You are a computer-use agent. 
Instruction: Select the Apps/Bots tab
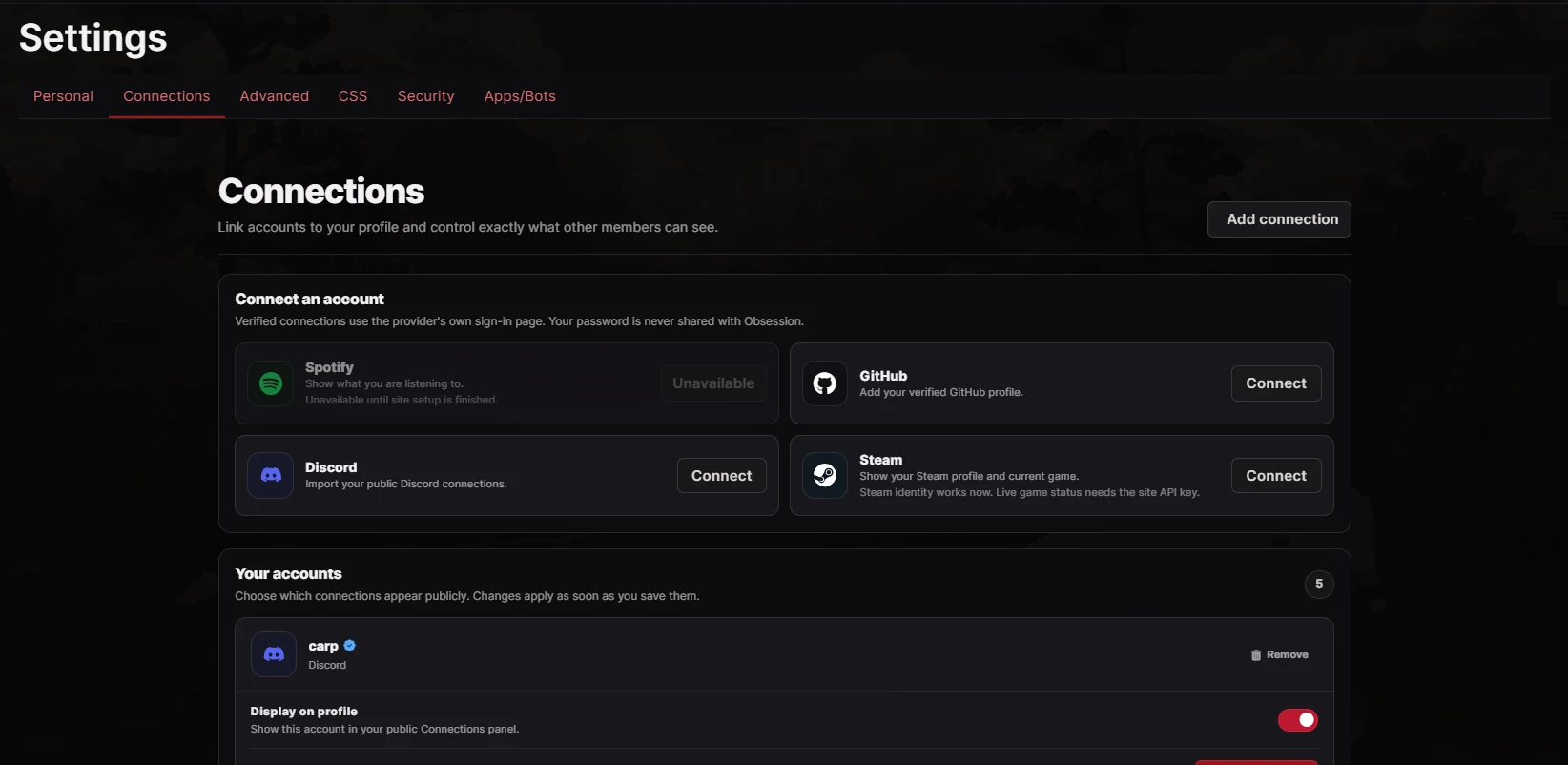tap(520, 96)
